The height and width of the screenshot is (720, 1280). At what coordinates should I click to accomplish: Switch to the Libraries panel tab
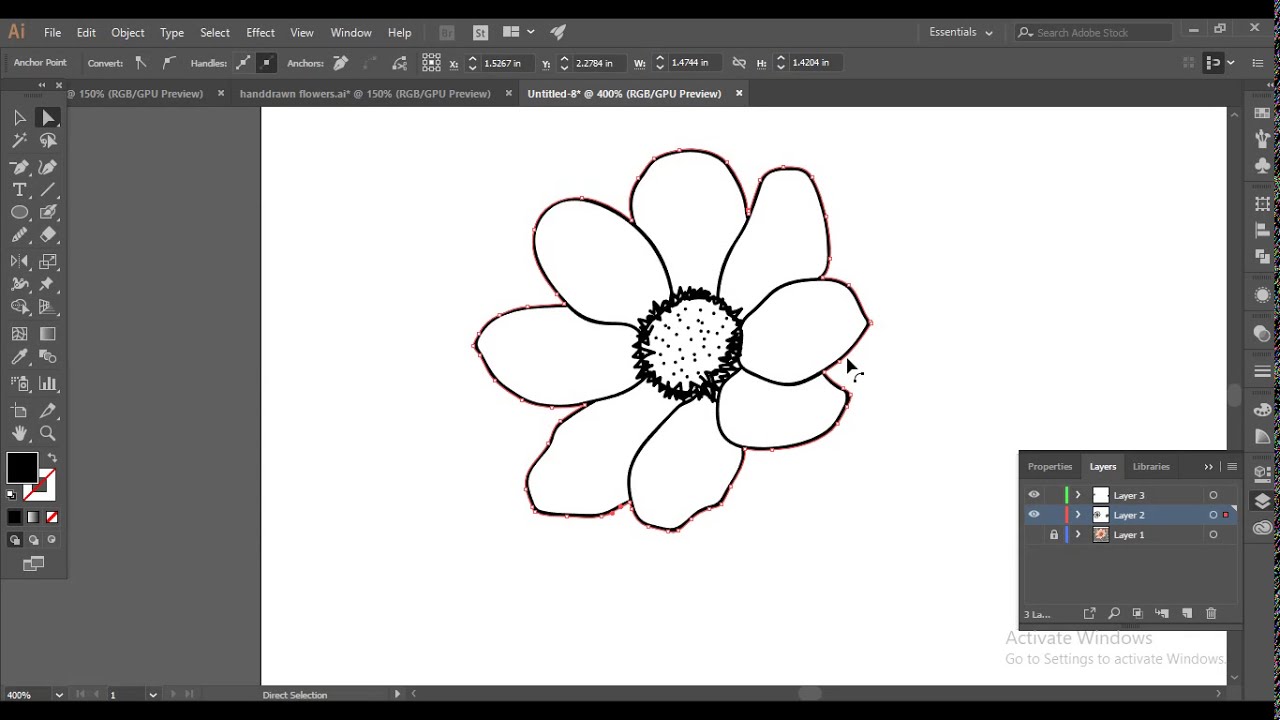pos(1151,467)
